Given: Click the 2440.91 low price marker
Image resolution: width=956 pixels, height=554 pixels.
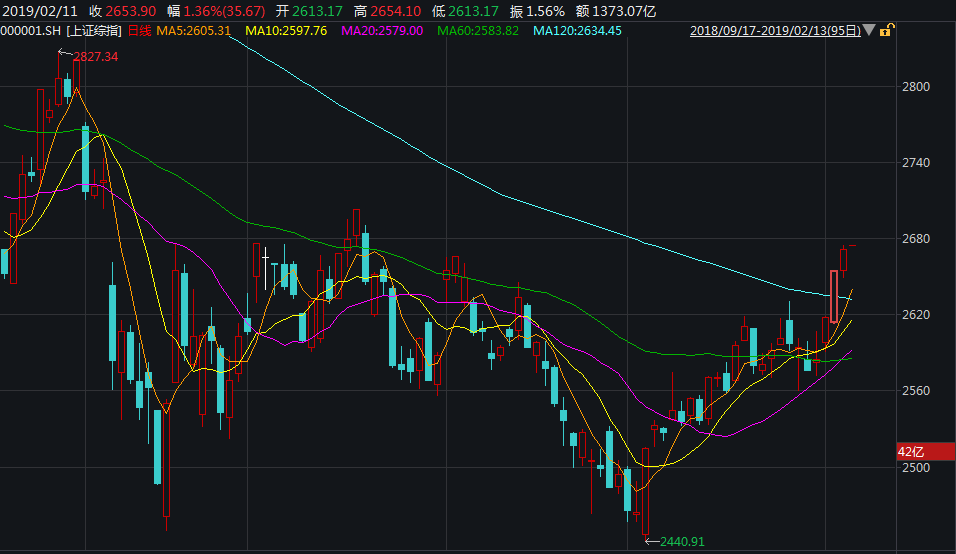Looking at the screenshot, I should 682,541.
